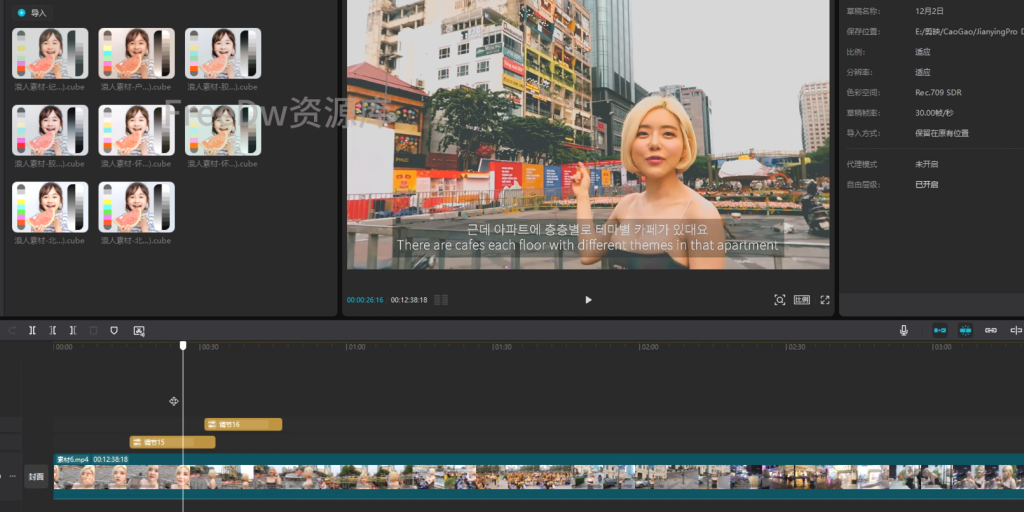1024x512 pixels.
Task: Toggle the clip linkage chain icon
Action: [x=991, y=330]
